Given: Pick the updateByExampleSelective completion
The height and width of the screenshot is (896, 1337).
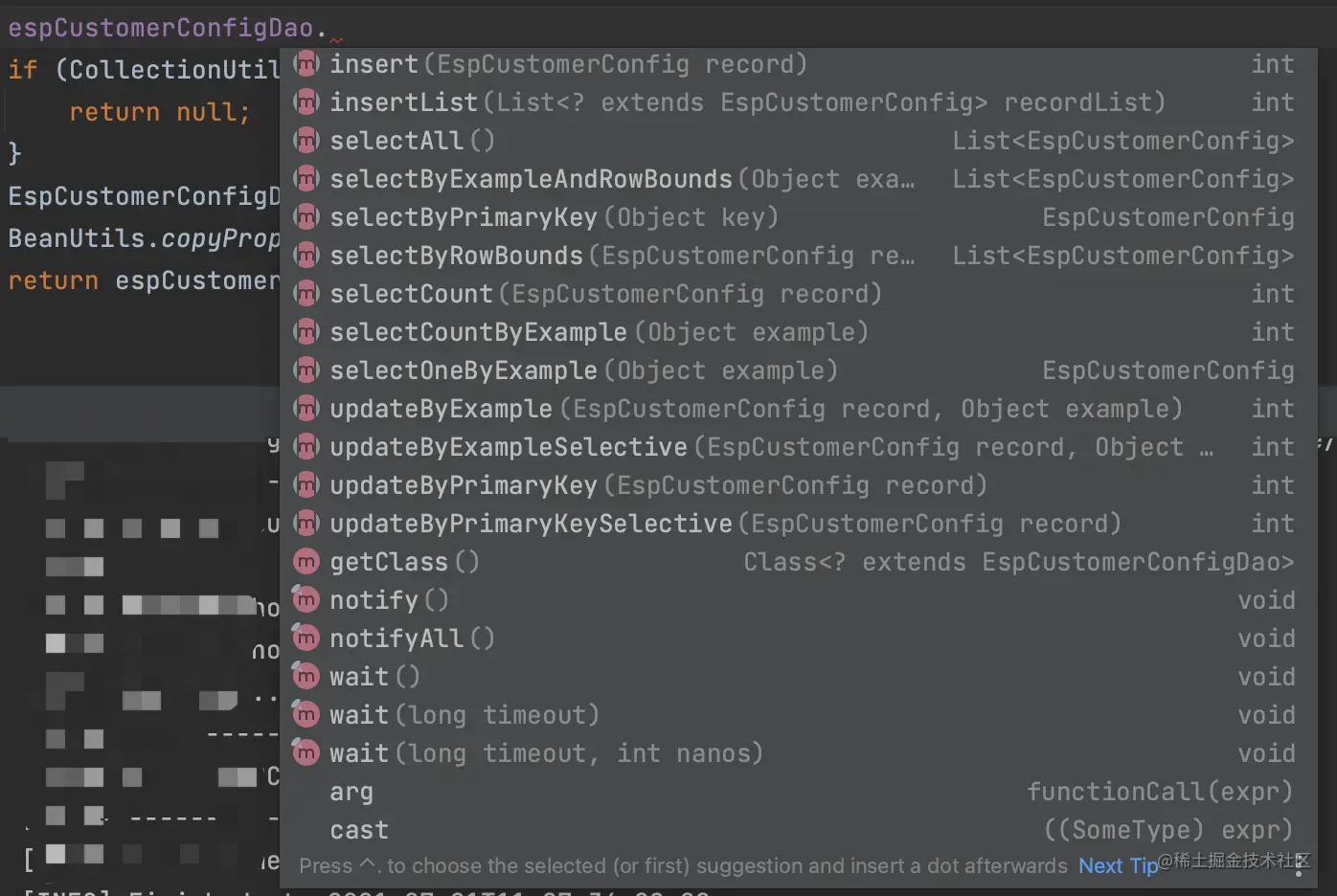Looking at the screenshot, I should [x=798, y=447].
